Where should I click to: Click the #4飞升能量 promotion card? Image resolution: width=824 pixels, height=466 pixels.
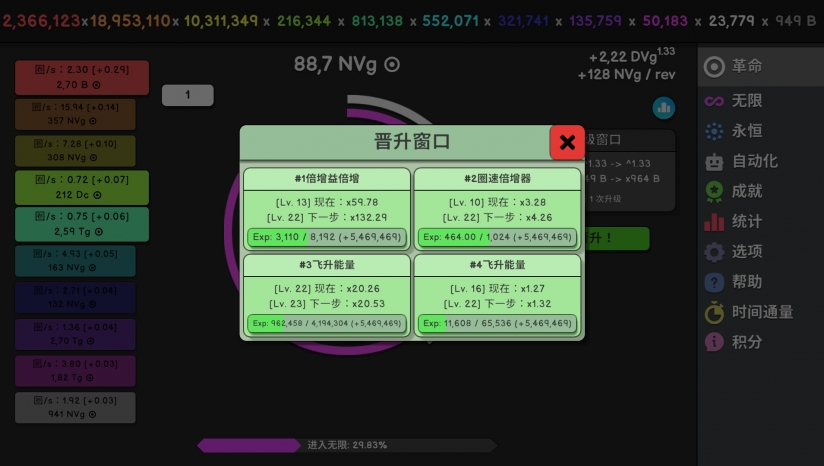coord(497,295)
